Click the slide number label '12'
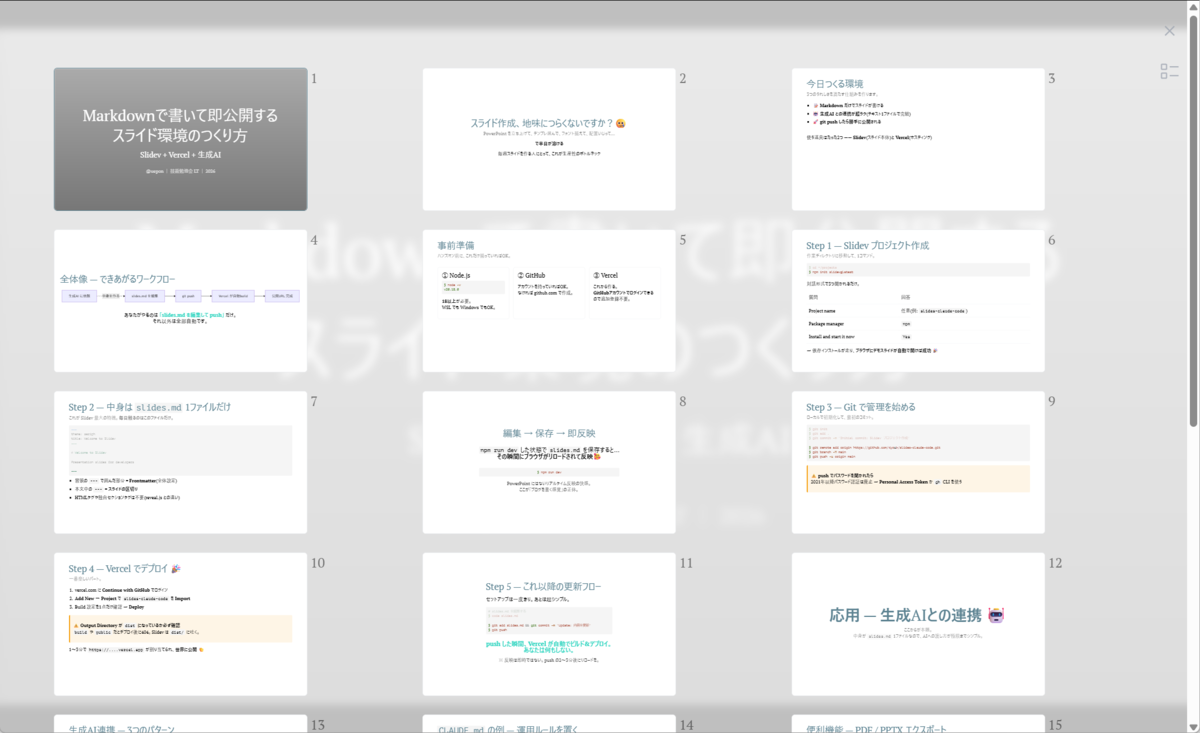The image size is (1200, 733). pos(1055,563)
